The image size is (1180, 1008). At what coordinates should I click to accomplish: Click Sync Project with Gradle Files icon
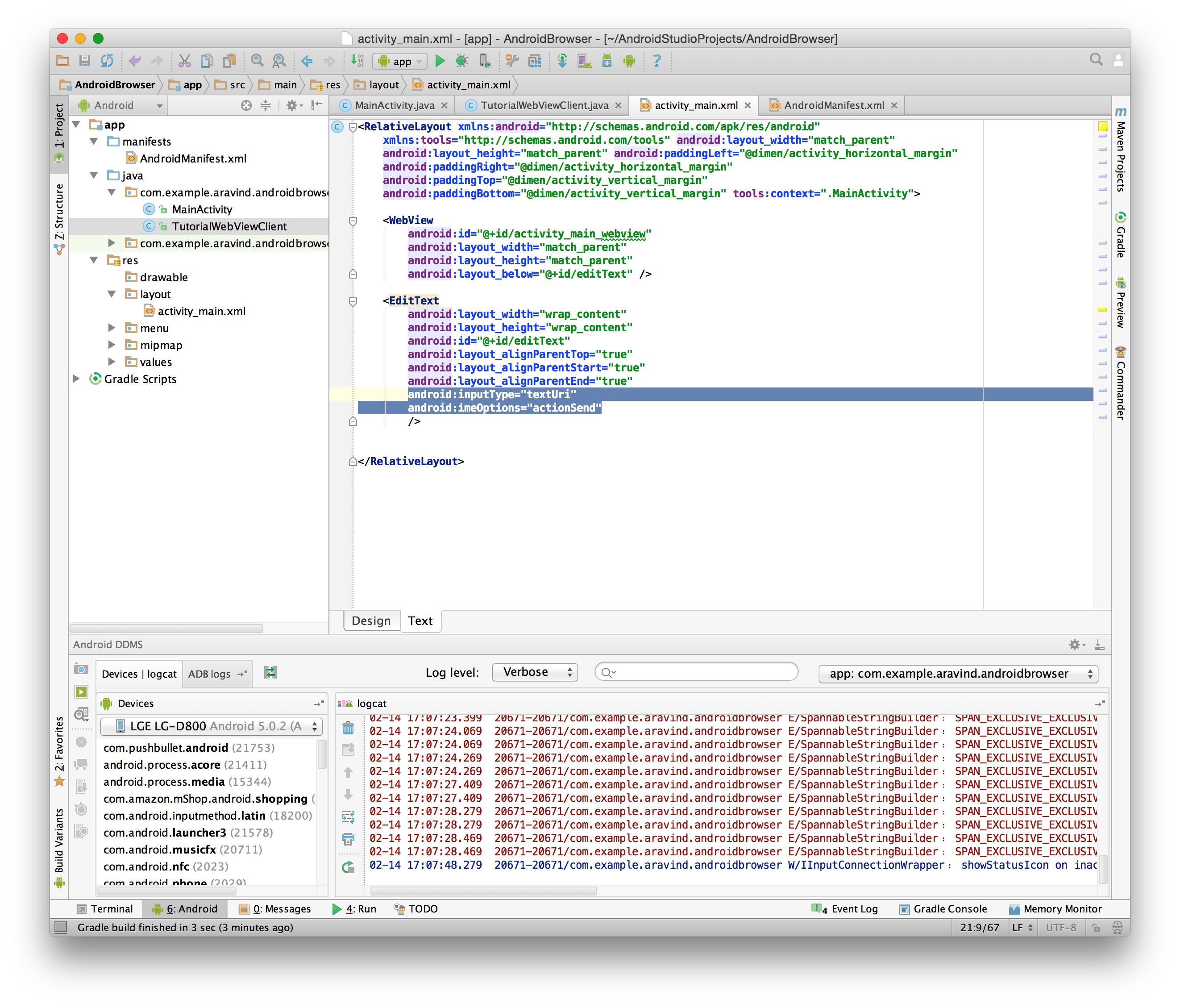click(x=562, y=61)
